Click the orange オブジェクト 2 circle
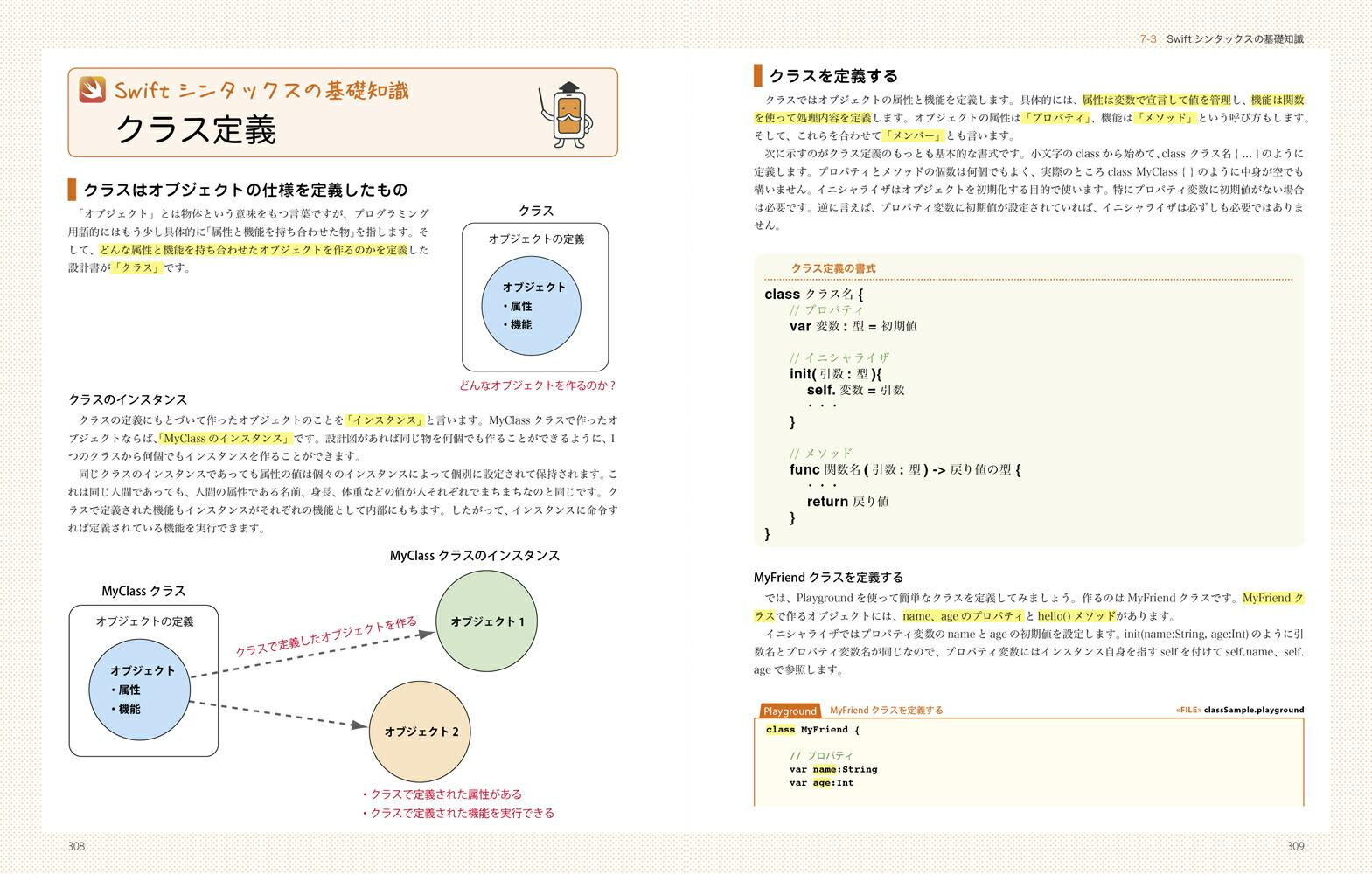The height and width of the screenshot is (874, 1372). coord(421,732)
